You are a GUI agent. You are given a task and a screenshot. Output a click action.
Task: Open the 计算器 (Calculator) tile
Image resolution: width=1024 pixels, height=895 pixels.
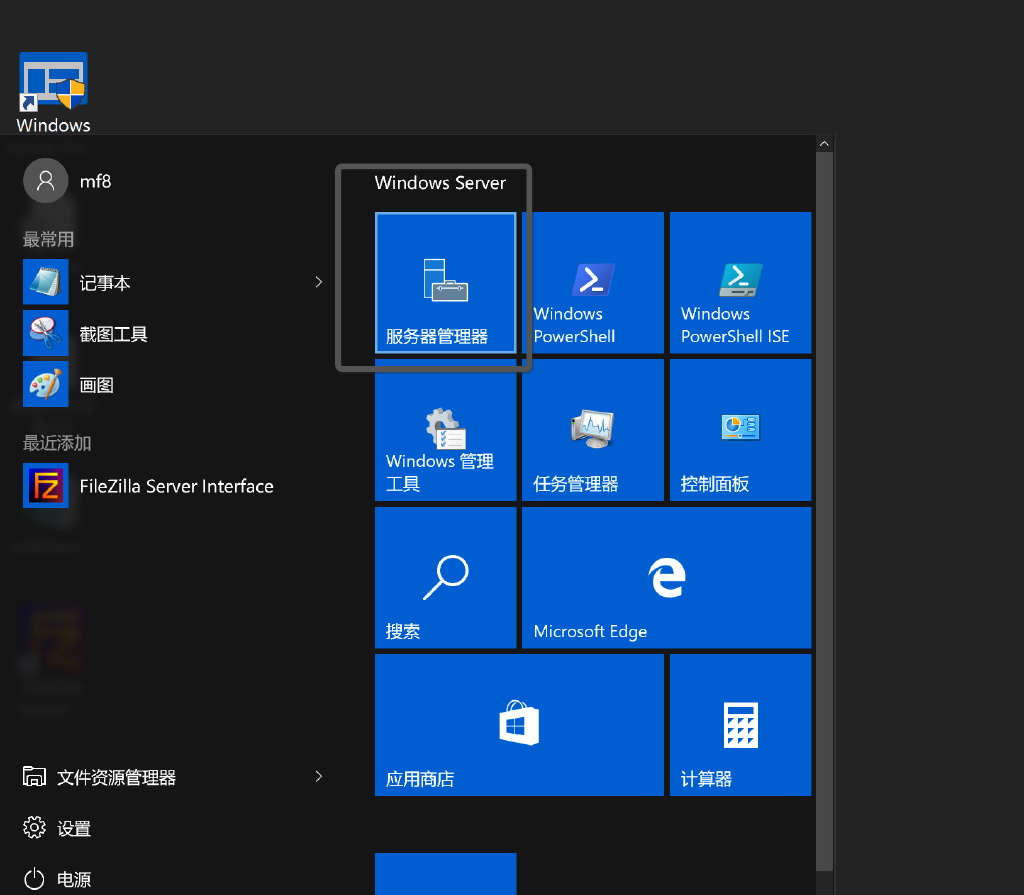pos(740,725)
